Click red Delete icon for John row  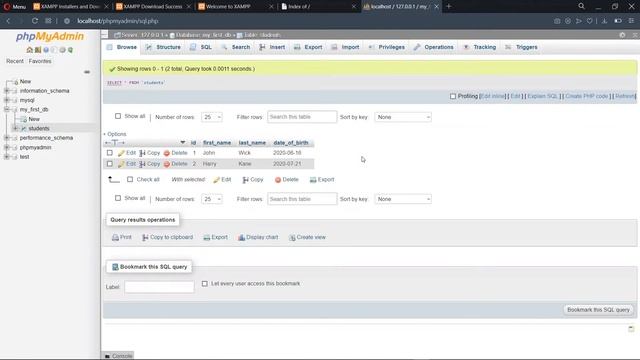pyautogui.click(x=167, y=153)
